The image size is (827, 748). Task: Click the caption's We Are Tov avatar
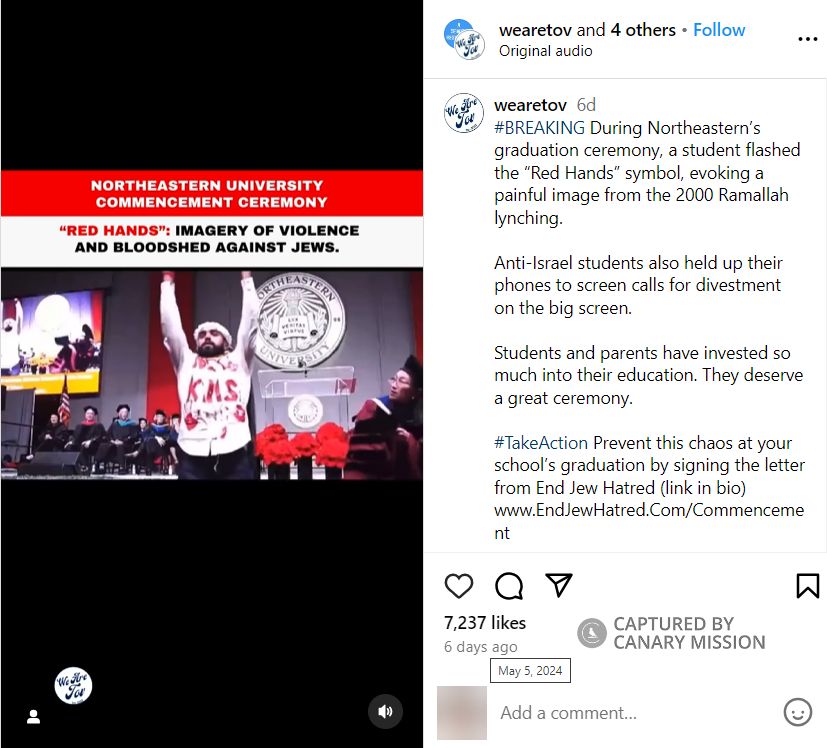[x=464, y=113]
